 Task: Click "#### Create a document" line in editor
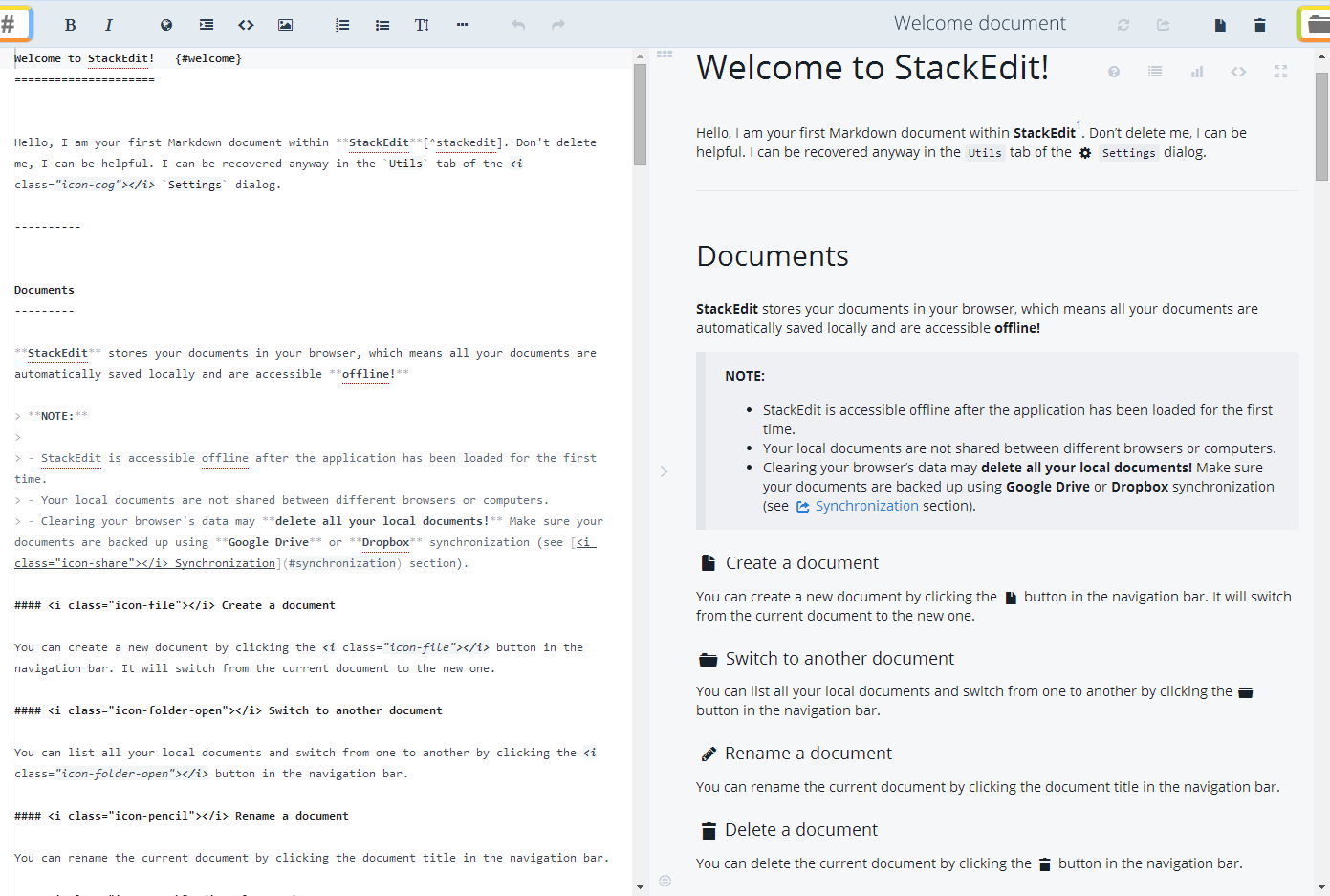pyautogui.click(x=175, y=605)
